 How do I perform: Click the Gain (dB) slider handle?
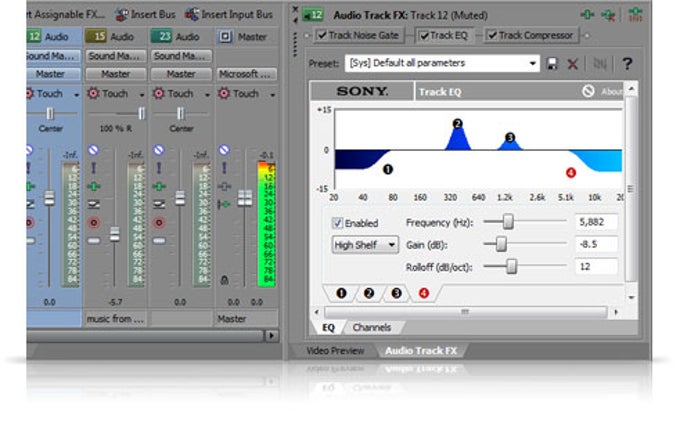tap(501, 244)
